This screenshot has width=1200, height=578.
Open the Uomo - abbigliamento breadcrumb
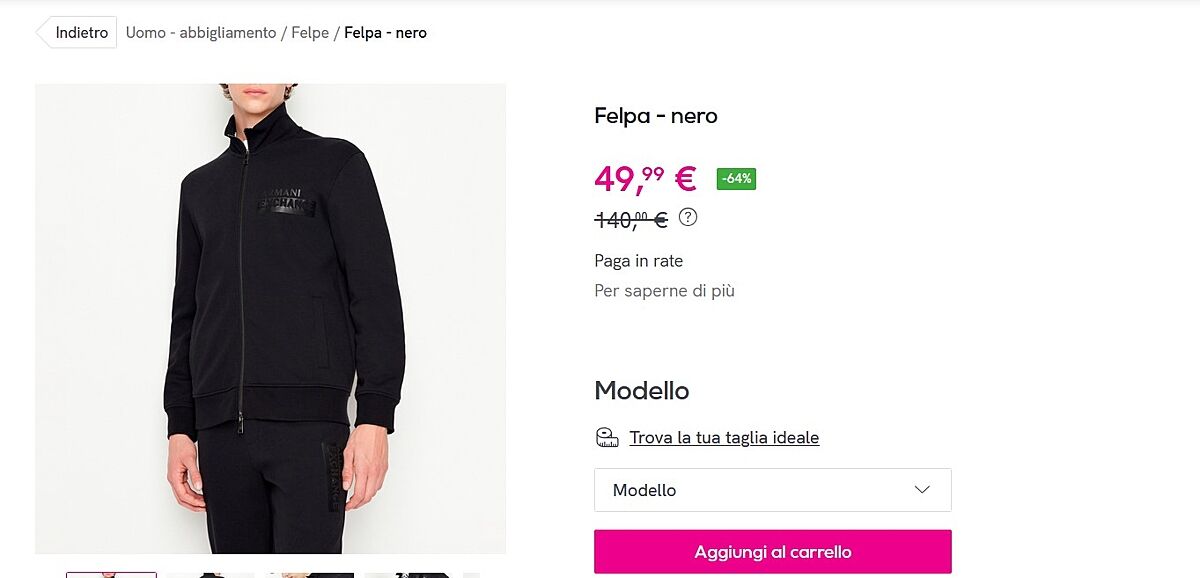[201, 33]
